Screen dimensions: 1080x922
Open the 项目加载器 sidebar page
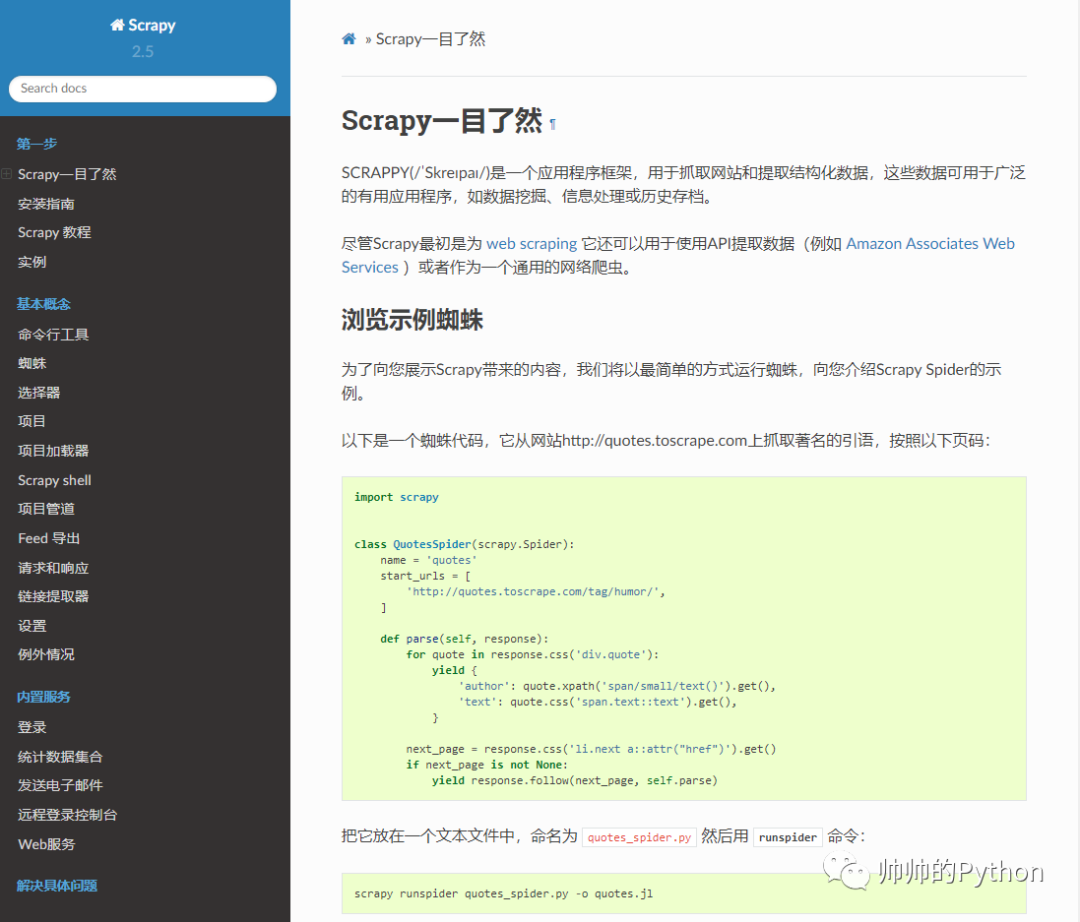(x=53, y=451)
